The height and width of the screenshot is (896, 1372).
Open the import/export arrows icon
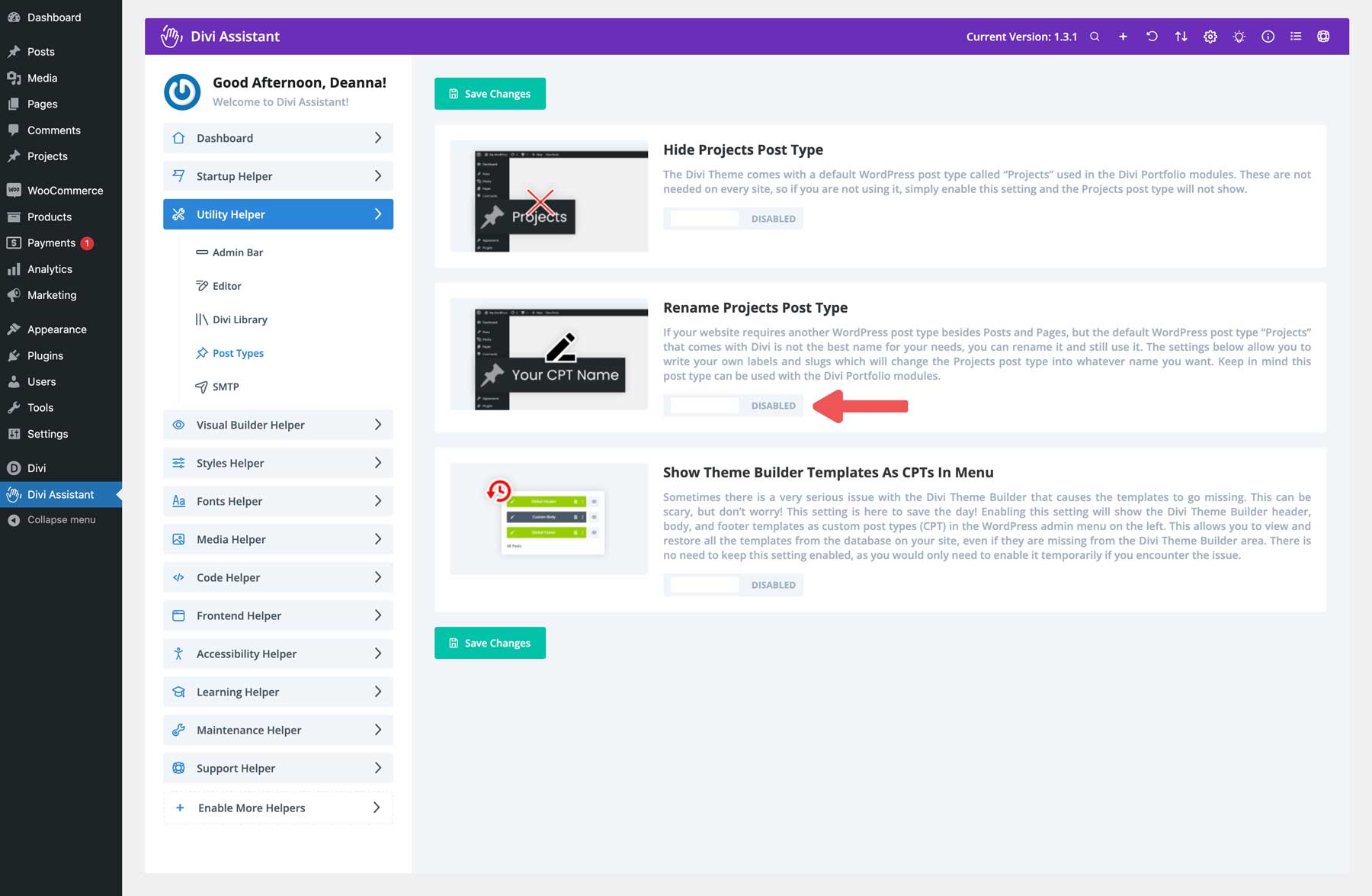tap(1181, 36)
